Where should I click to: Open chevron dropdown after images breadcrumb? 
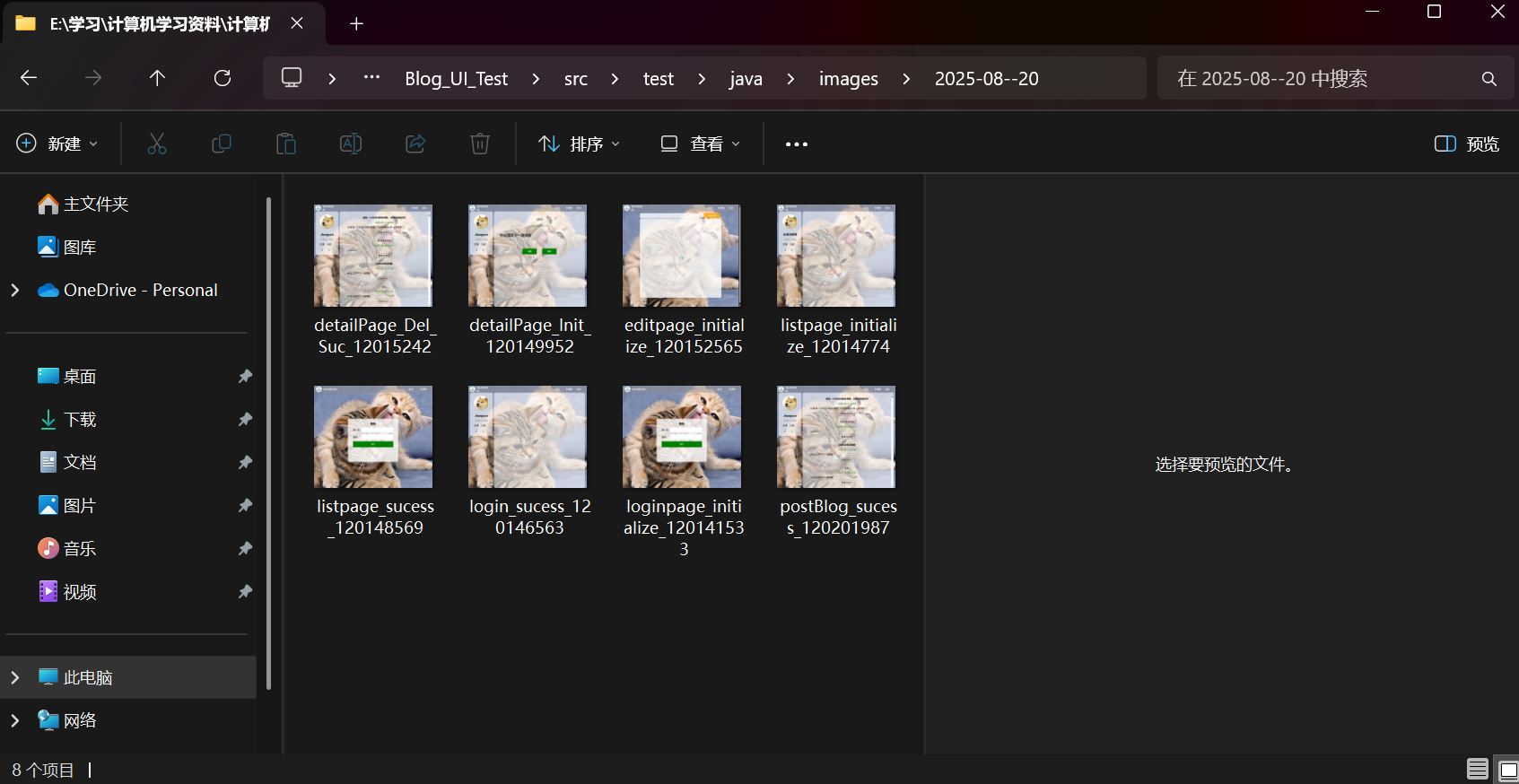tap(906, 79)
